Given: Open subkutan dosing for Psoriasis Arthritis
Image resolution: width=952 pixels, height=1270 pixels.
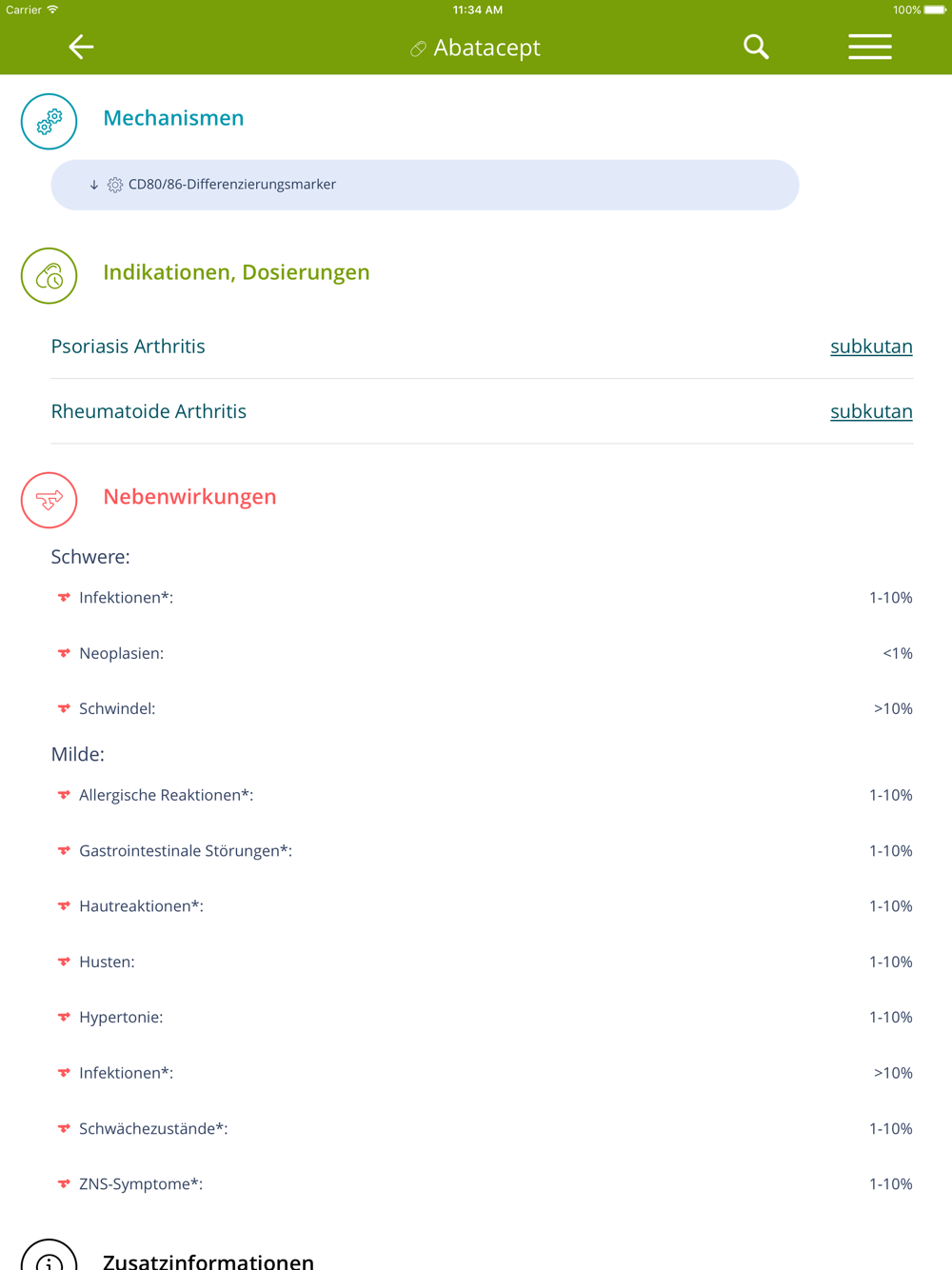Looking at the screenshot, I should (x=871, y=347).
